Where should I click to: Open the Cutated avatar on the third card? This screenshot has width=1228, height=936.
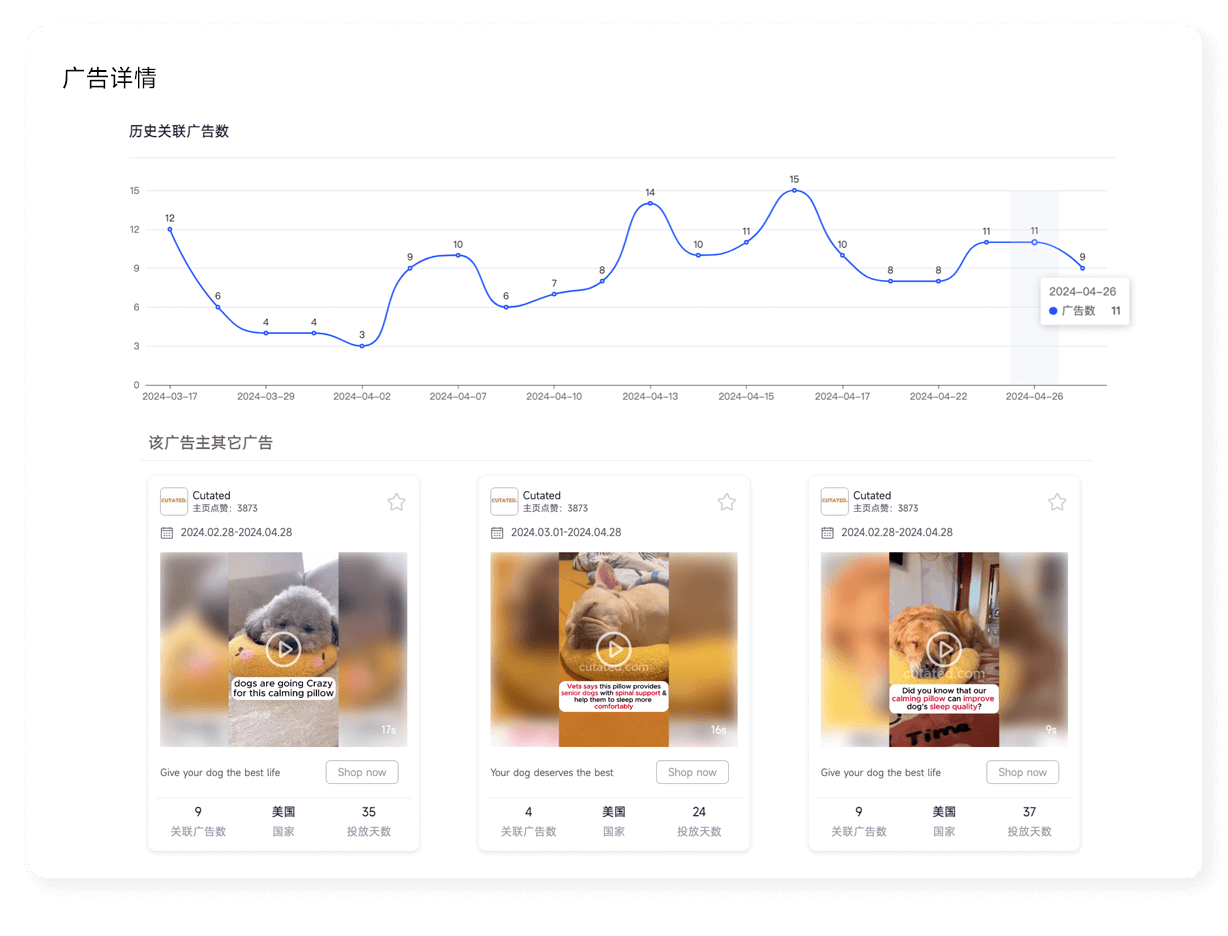(x=834, y=501)
